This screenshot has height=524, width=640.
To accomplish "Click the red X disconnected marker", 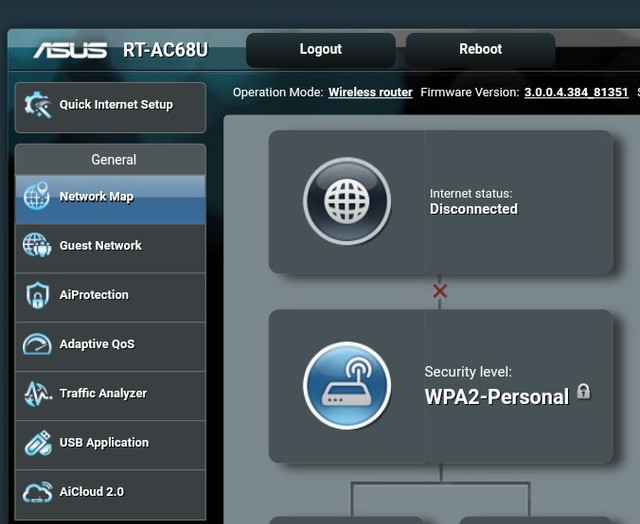I will pos(440,291).
